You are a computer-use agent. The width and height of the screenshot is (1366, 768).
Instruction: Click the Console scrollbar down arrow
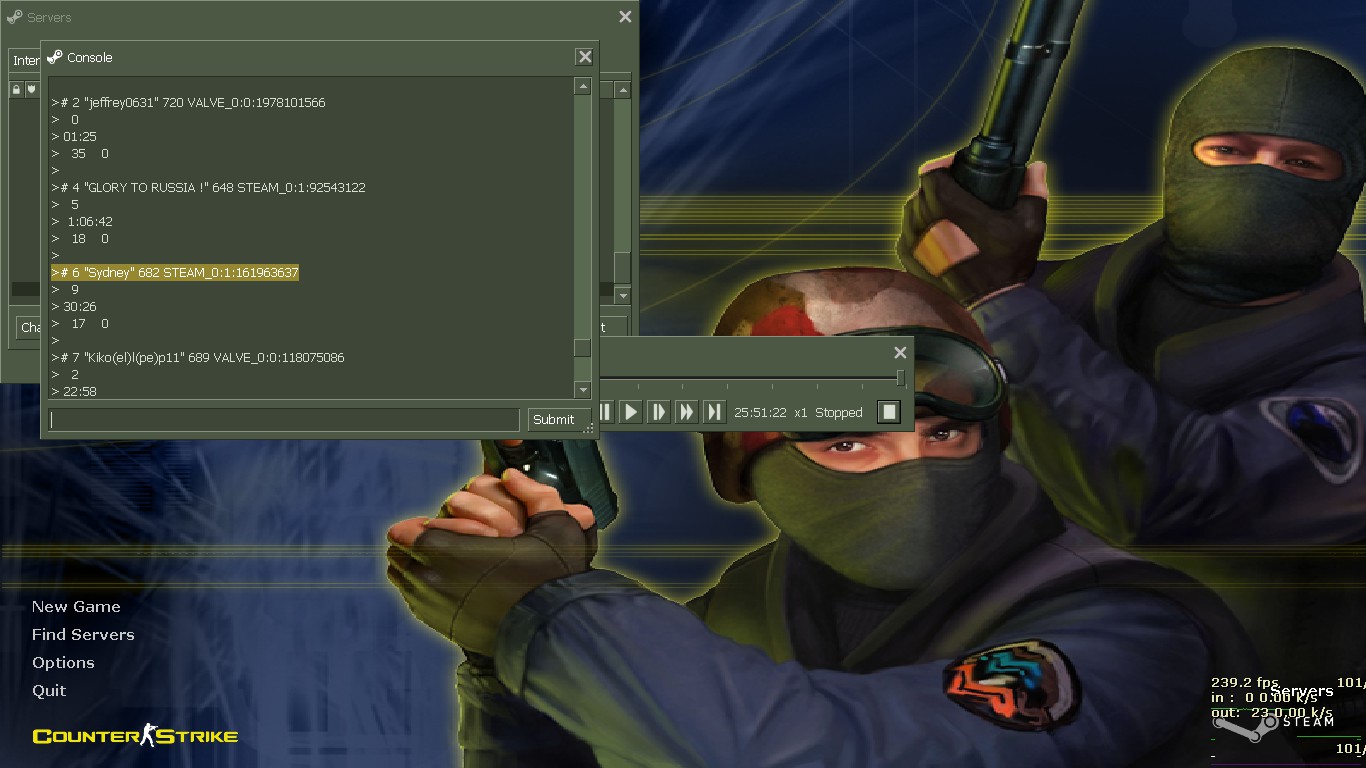[582, 390]
